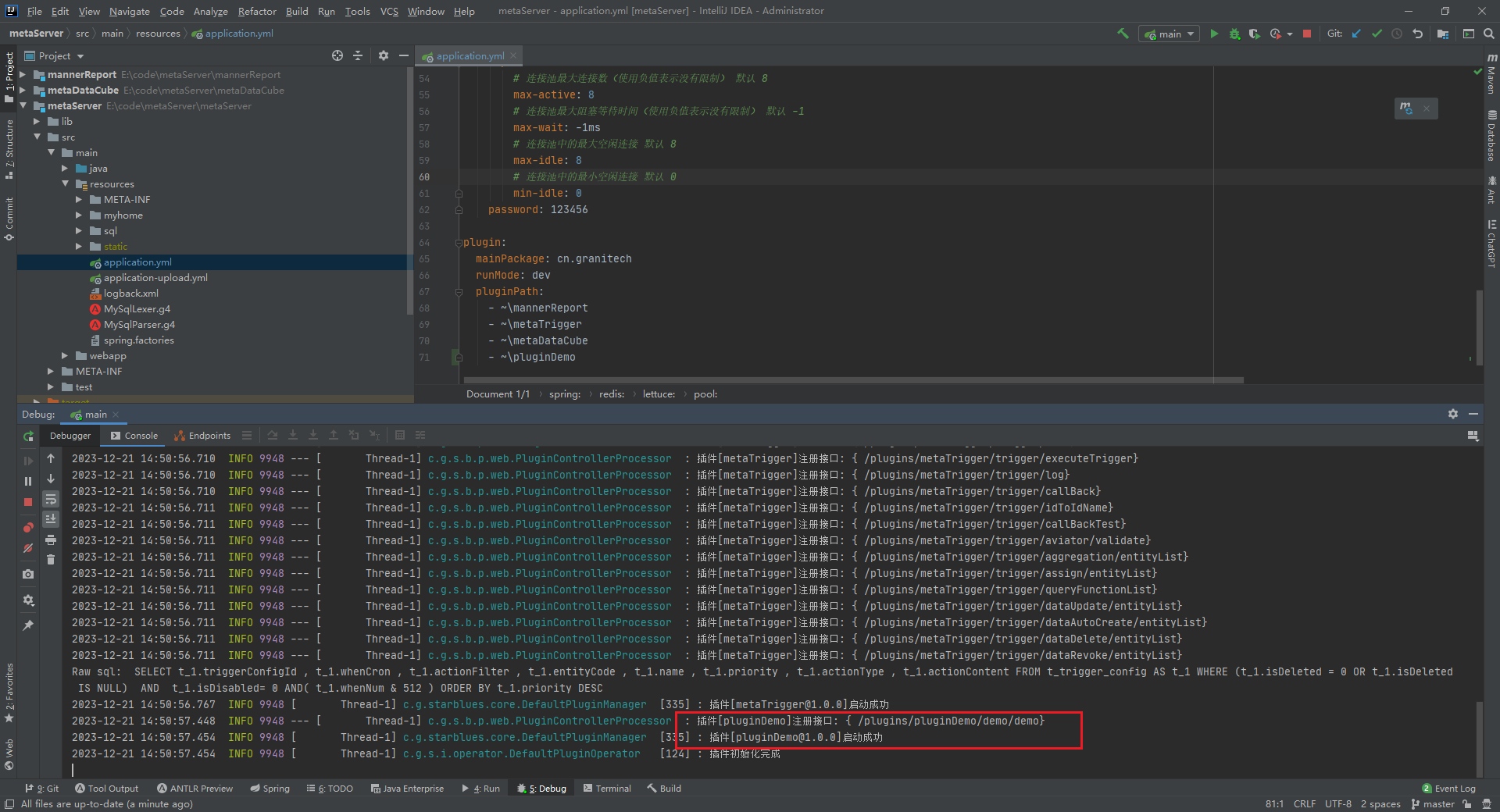This screenshot has width=1500, height=812.
Task: Open the Refactor menu
Action: pyautogui.click(x=257, y=11)
